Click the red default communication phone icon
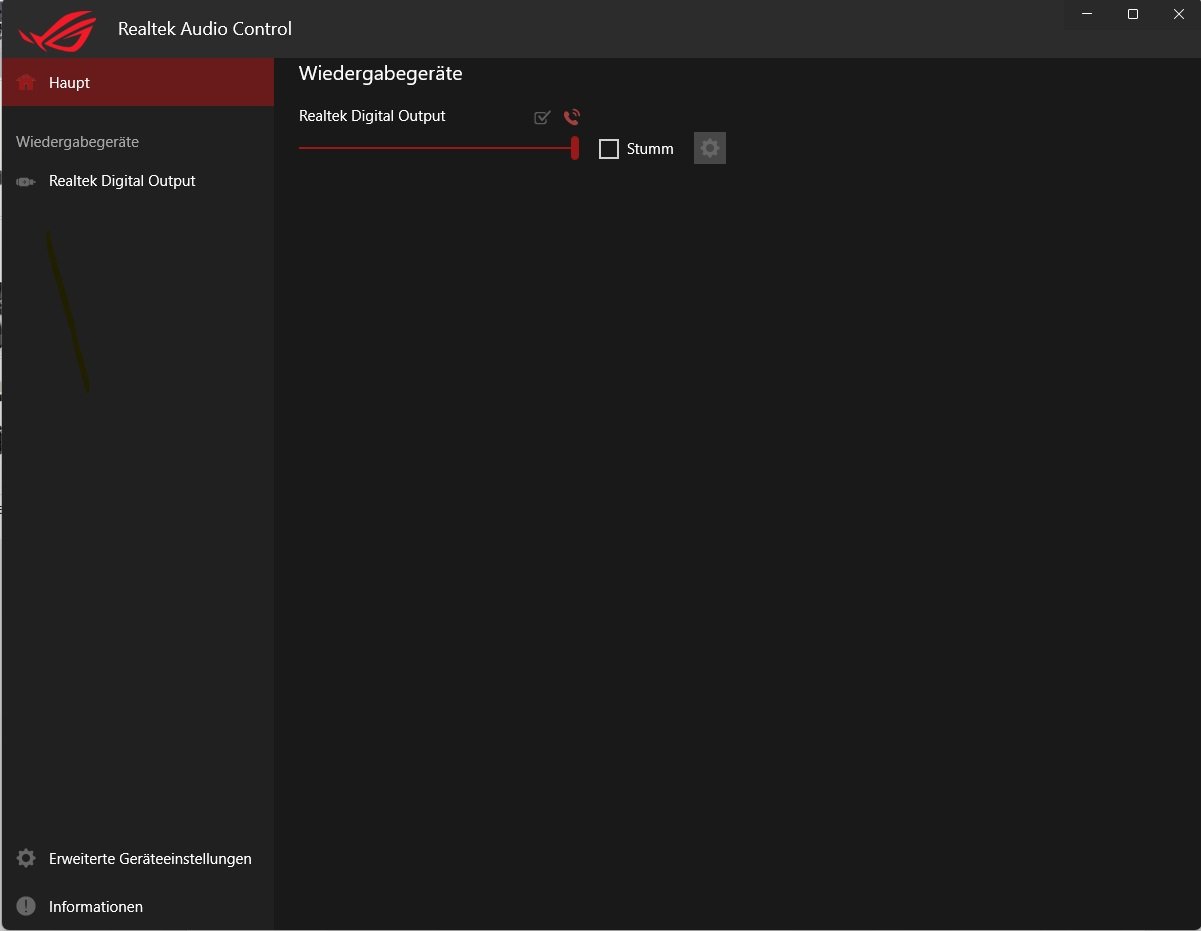 tap(572, 117)
